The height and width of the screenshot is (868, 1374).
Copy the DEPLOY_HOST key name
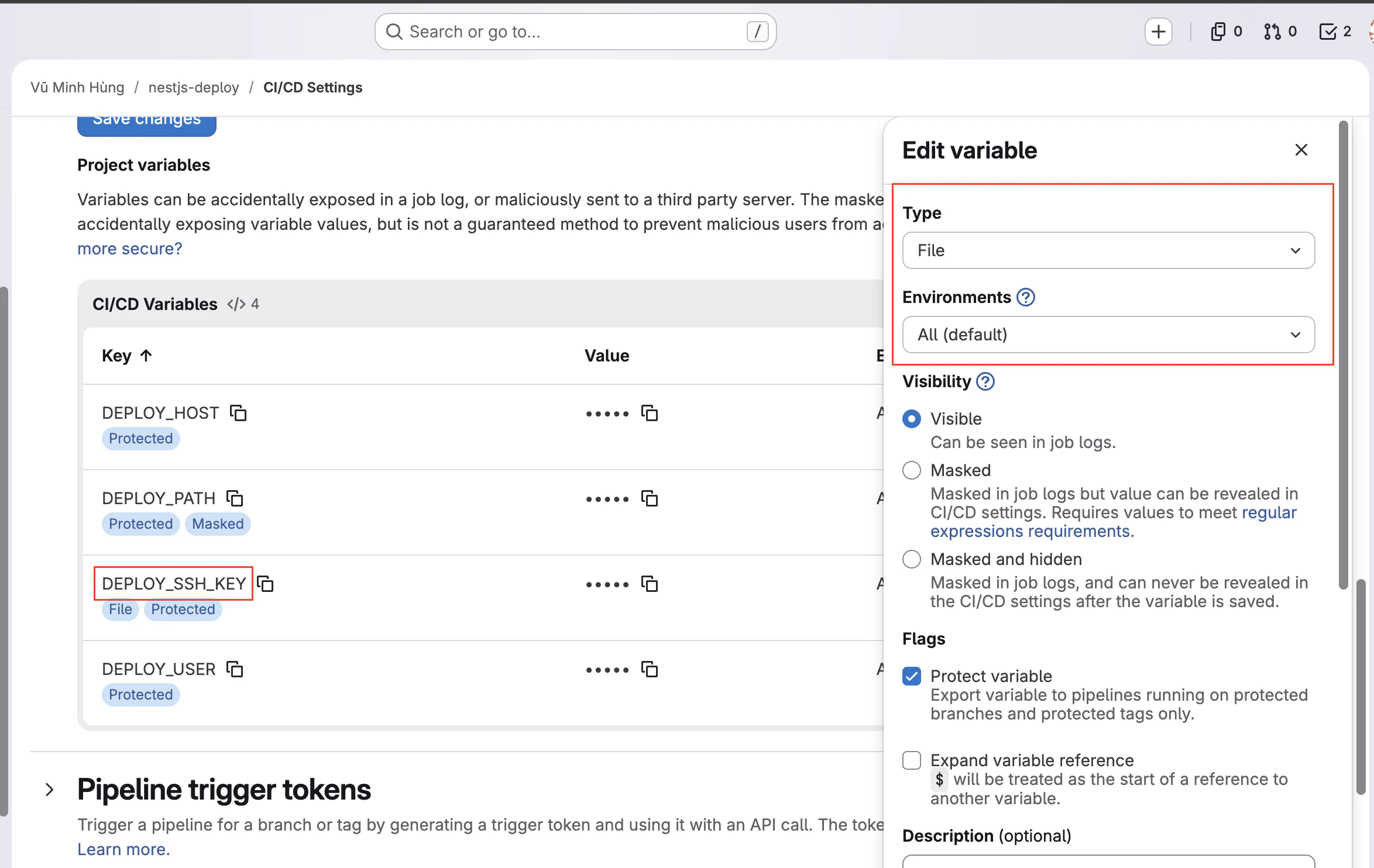pyautogui.click(x=238, y=413)
